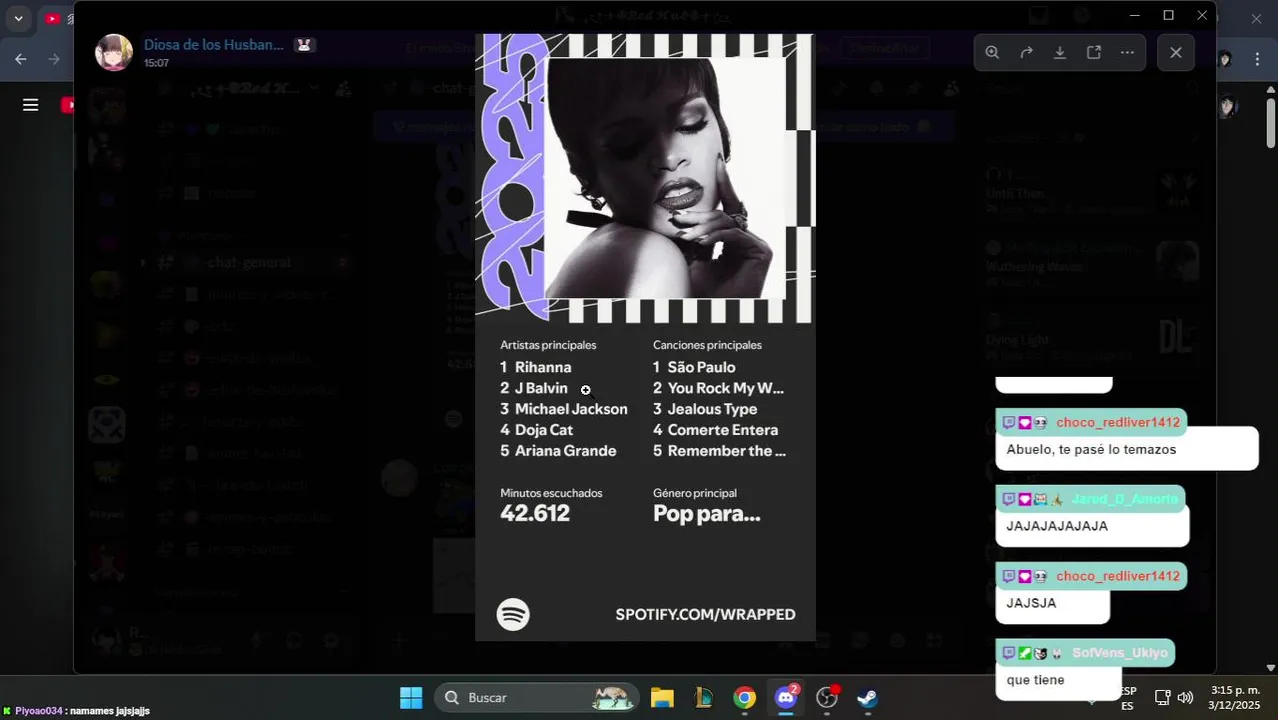Open the more options ellipsis in the viewer toolbar
This screenshot has width=1278, height=720.
point(1127,52)
